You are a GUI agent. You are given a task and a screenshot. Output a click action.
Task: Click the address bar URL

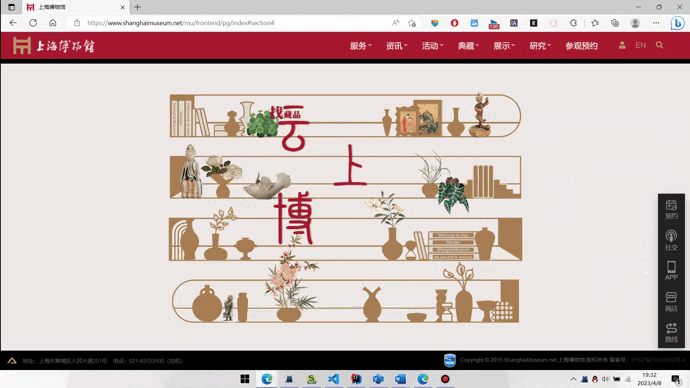[x=180, y=23]
